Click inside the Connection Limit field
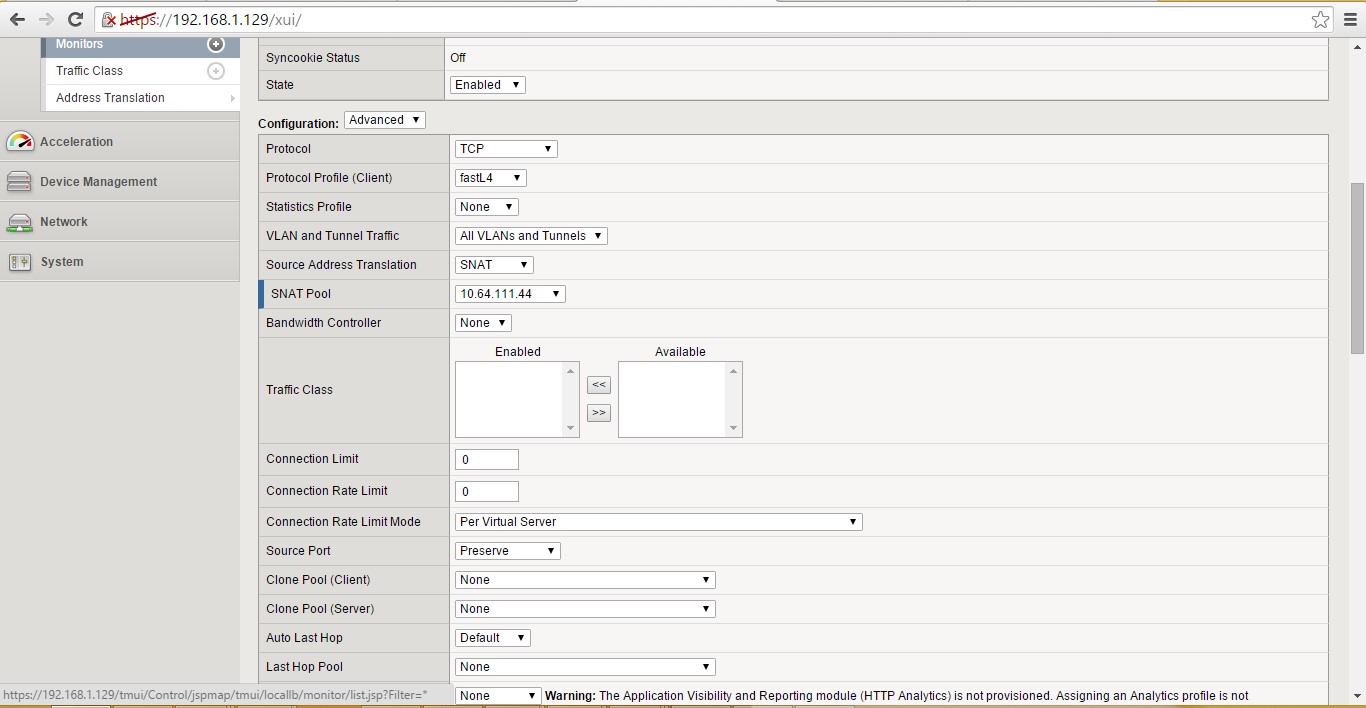The width and height of the screenshot is (1366, 708). (x=486, y=459)
